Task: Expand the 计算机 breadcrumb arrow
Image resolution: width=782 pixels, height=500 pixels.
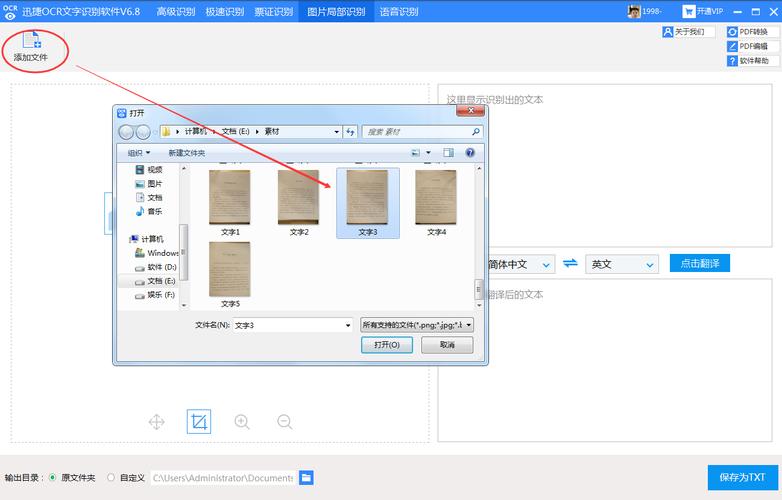Action: click(x=214, y=132)
